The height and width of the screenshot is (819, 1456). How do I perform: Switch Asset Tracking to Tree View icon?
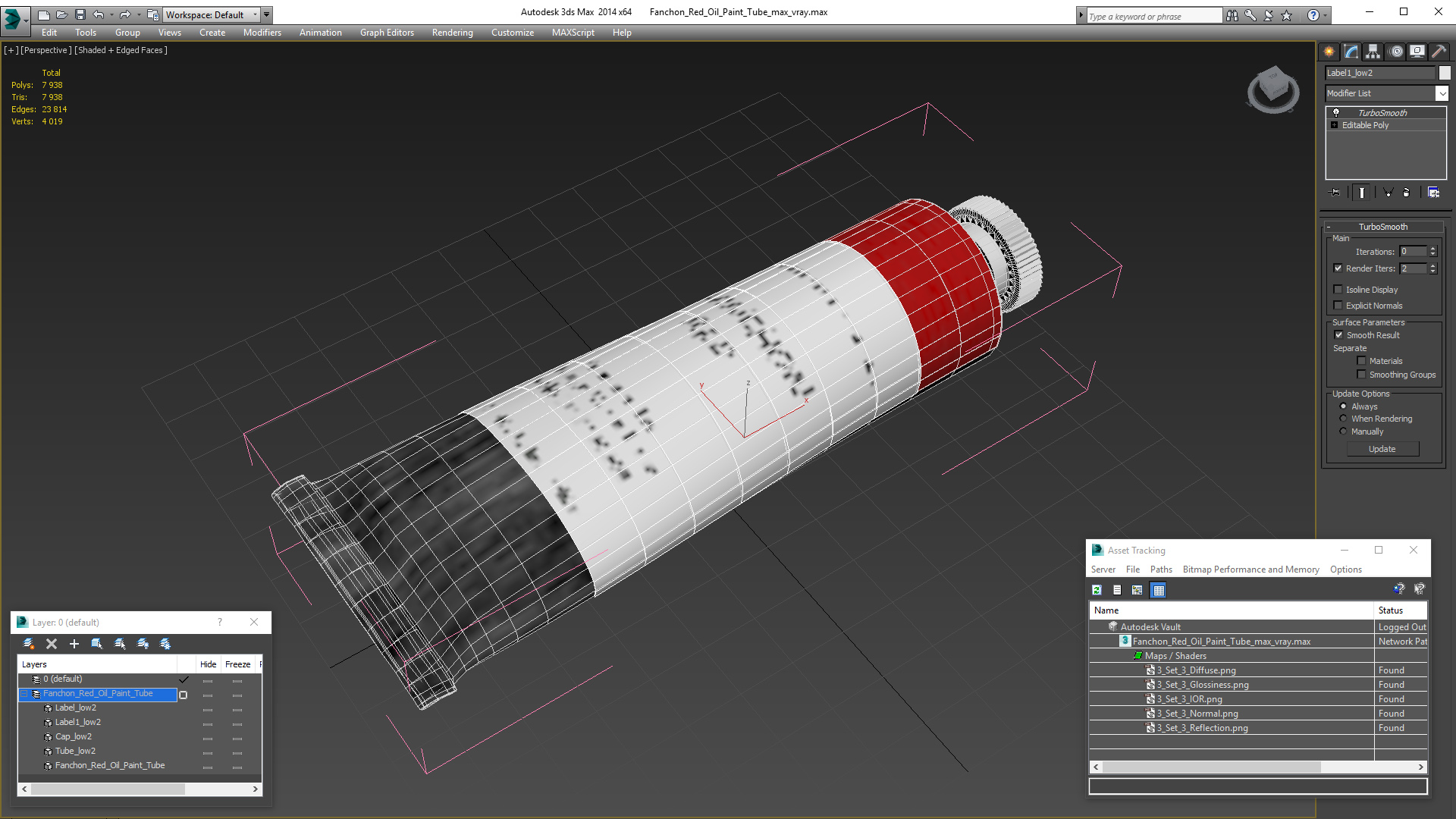click(x=1137, y=590)
